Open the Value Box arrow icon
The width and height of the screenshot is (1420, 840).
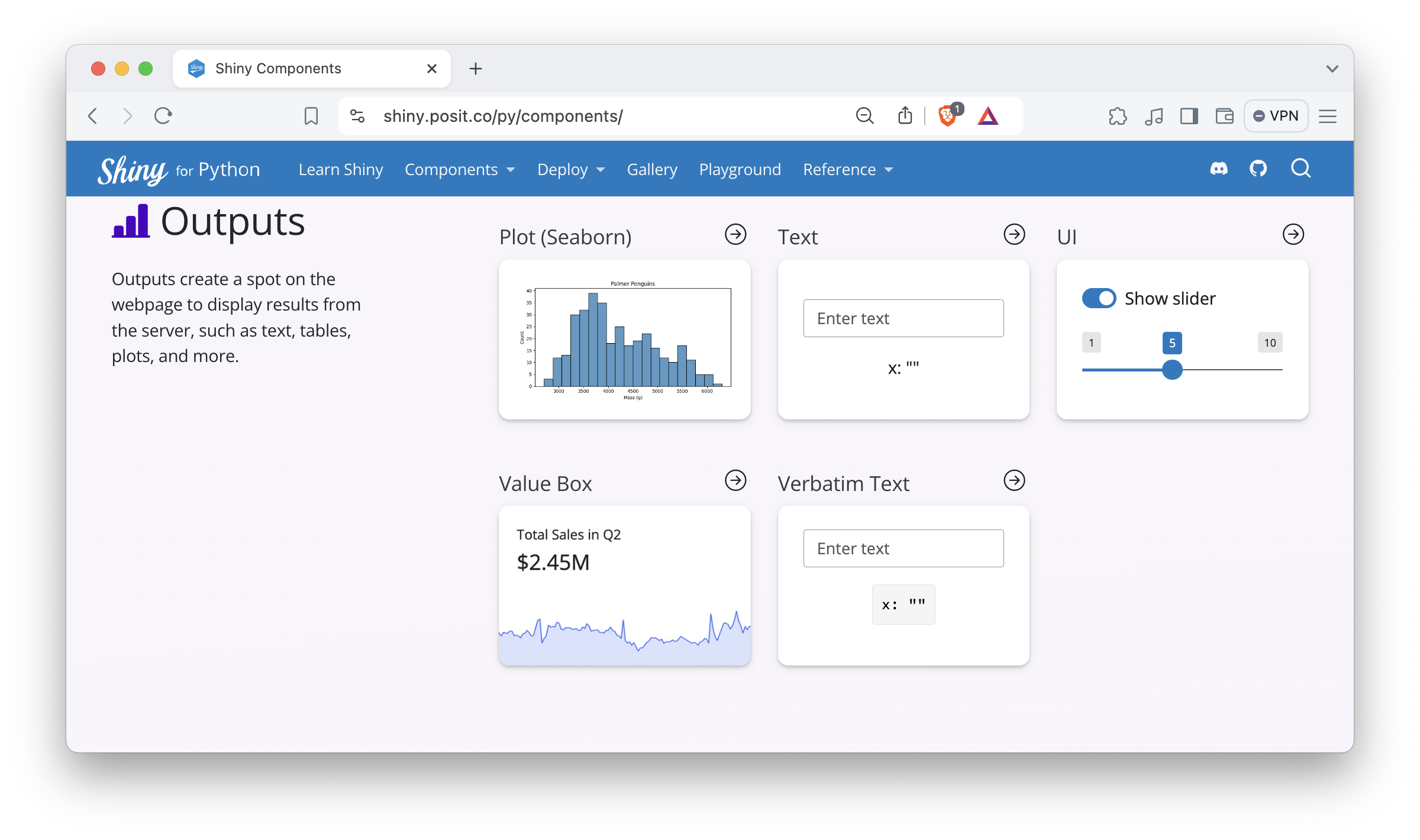pyautogui.click(x=735, y=480)
